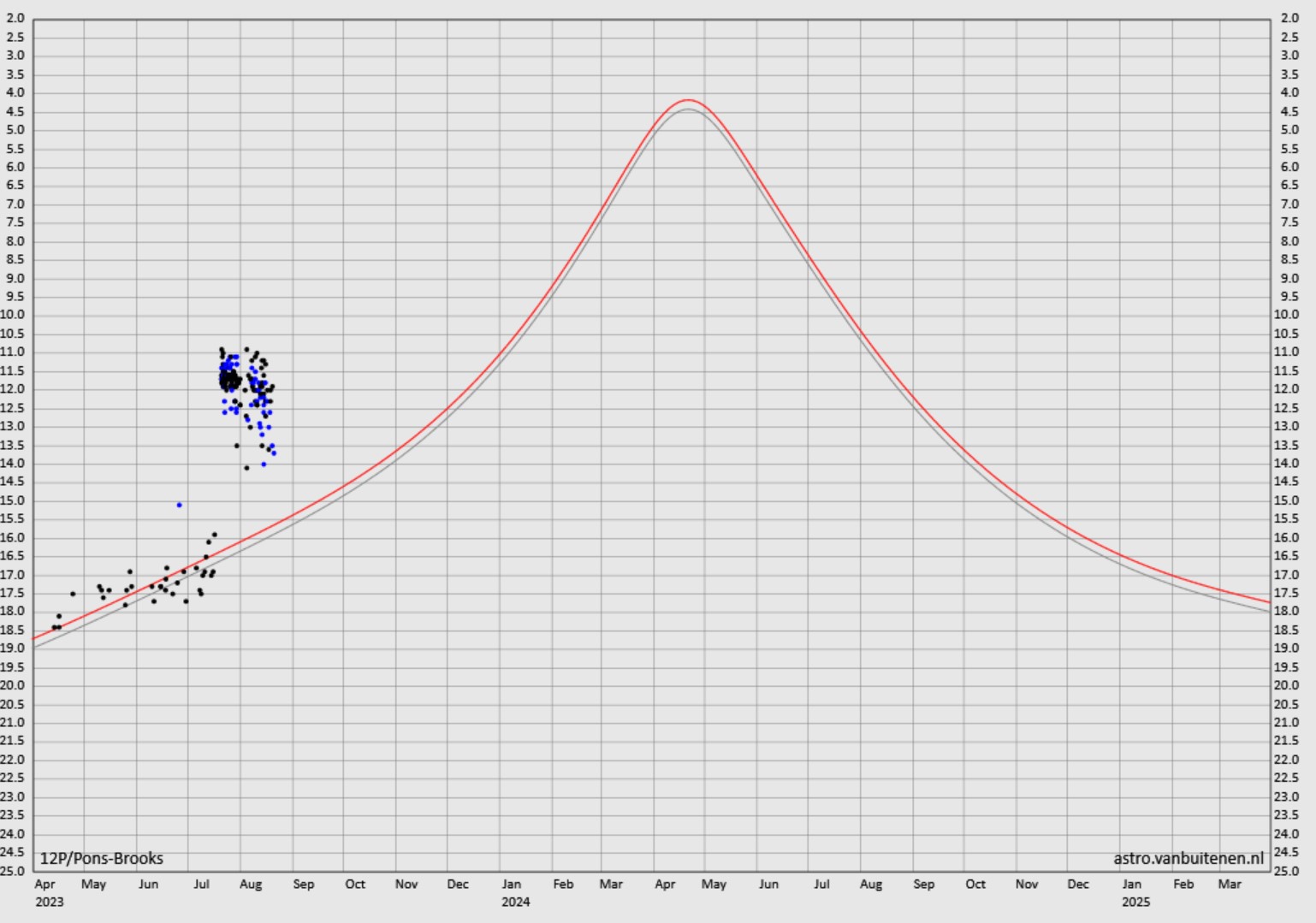Select the Jan label above 2024

tap(511, 884)
